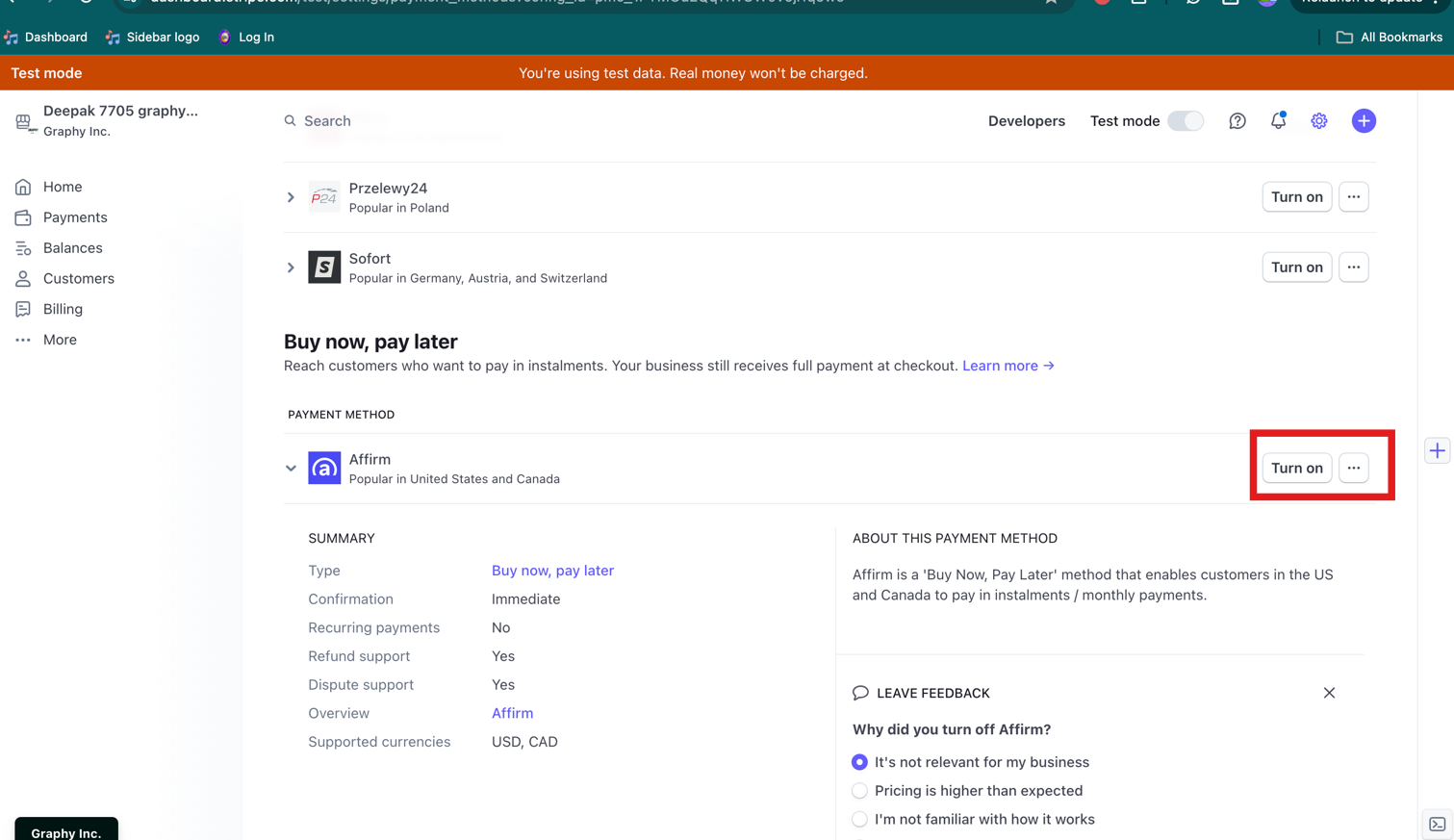Collapse the Affirm payment method details

tap(291, 469)
